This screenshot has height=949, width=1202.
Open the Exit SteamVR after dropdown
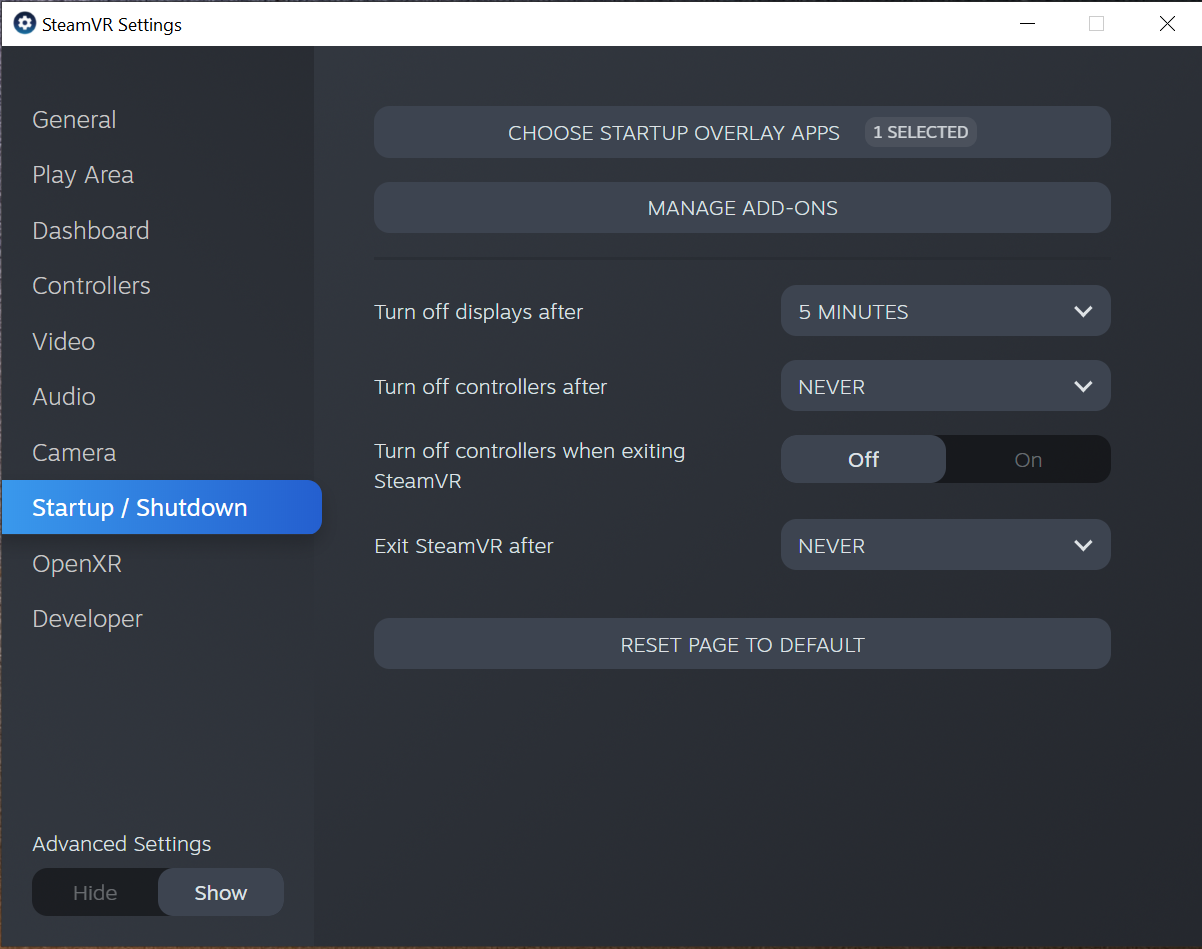pyautogui.click(x=945, y=545)
